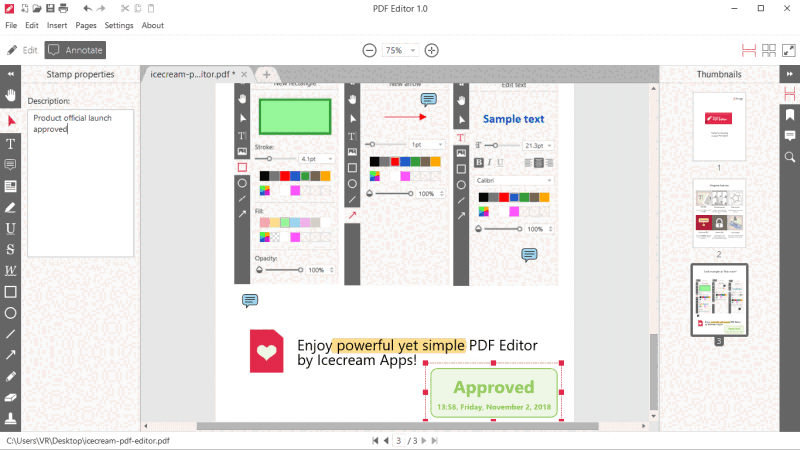This screenshot has width=800, height=450.
Task: Open the File menu
Action: pos(11,25)
